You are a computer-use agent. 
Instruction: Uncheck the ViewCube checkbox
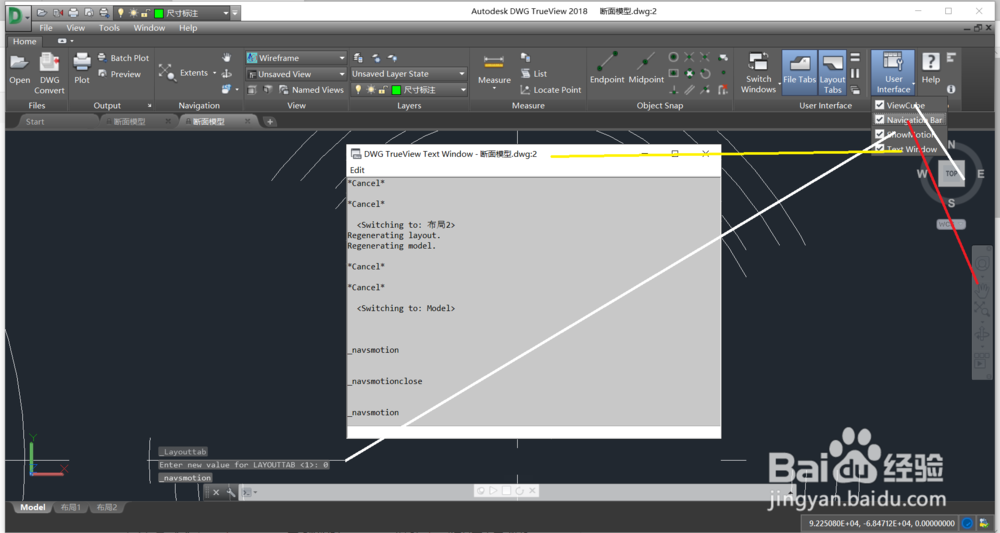tap(879, 105)
